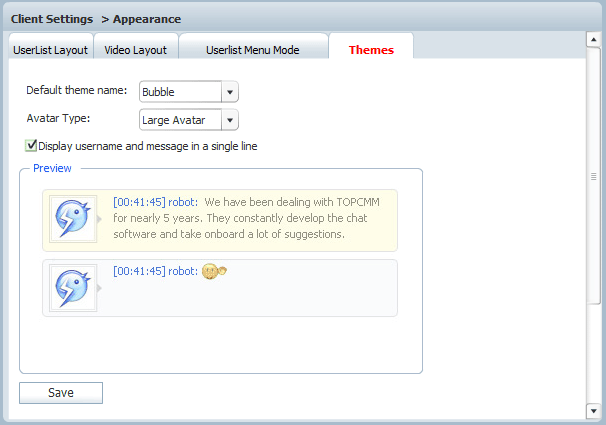This screenshot has height=425, width=606.
Task: Select the Userlist Menu Mode tab
Action: (x=252, y=49)
